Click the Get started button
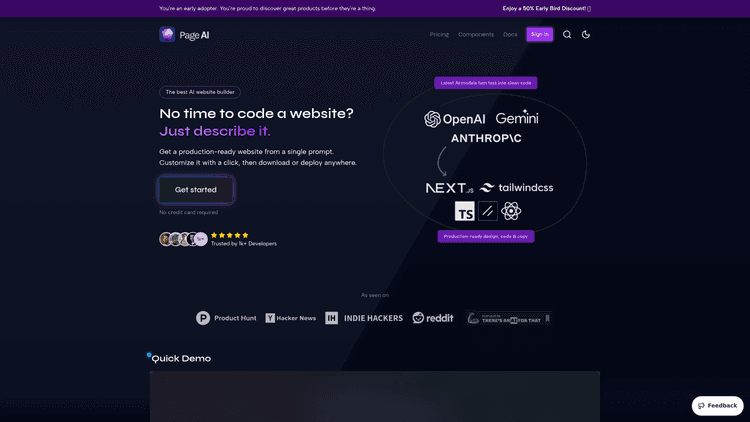The width and height of the screenshot is (750, 422). coord(196,190)
